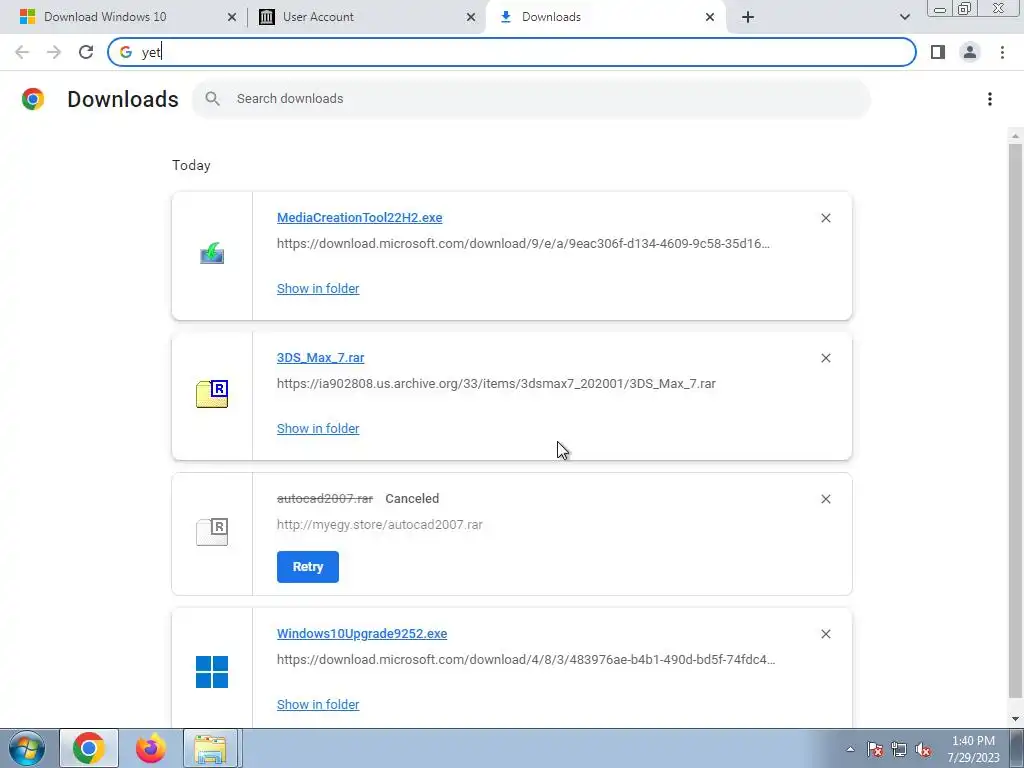Click the Action Center flag tray icon
This screenshot has height=768, width=1024.
875,749
